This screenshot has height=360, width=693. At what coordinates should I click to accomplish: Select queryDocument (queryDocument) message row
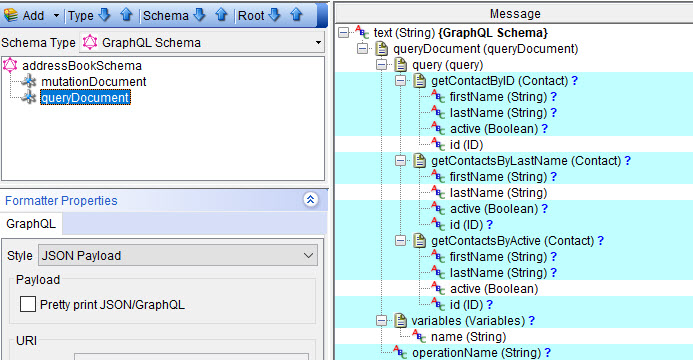(486, 49)
